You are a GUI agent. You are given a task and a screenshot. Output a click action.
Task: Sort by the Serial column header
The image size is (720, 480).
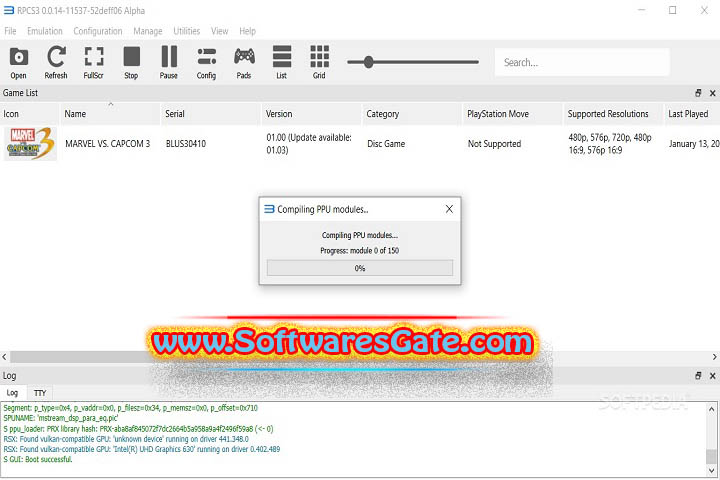click(x=211, y=113)
